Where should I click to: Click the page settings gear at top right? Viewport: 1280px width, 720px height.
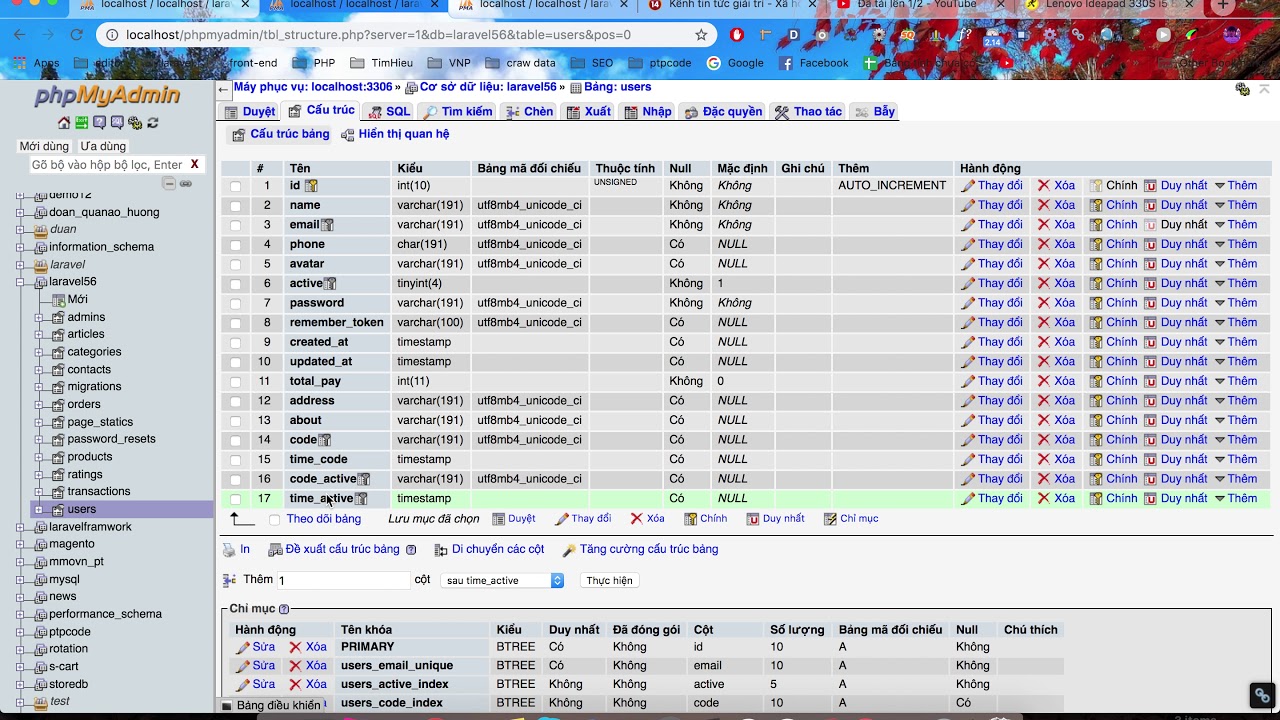(1243, 89)
